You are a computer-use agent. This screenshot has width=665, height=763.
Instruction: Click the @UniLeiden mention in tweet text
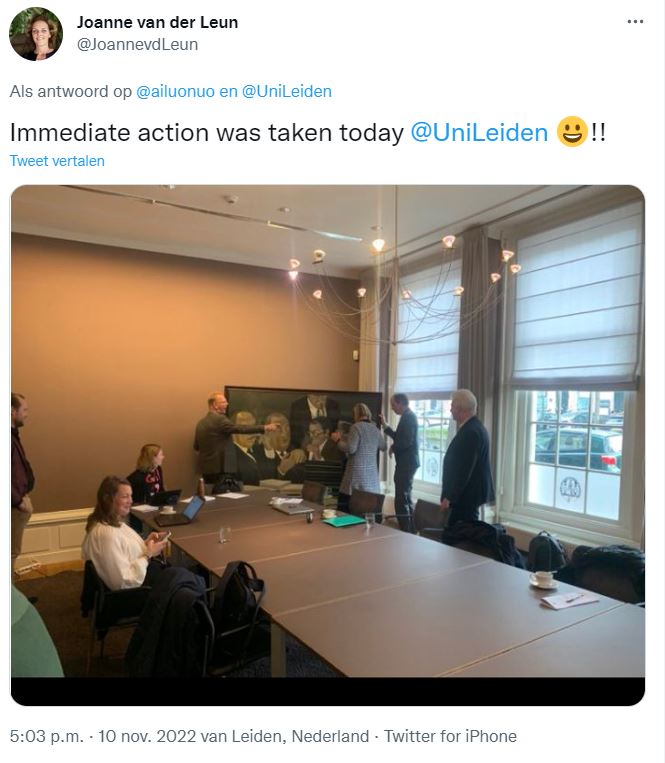click(x=479, y=132)
